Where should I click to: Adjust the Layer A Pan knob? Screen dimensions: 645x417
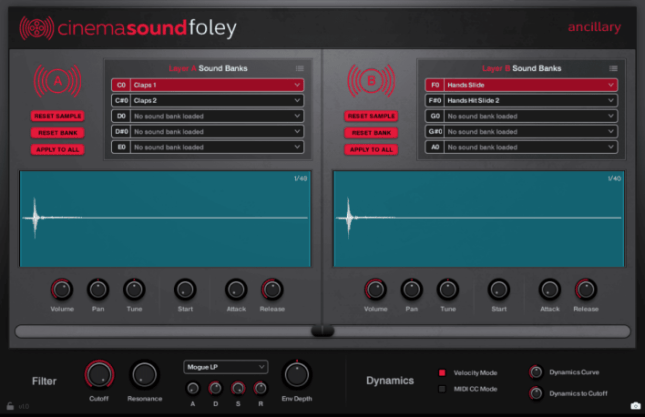click(98, 290)
